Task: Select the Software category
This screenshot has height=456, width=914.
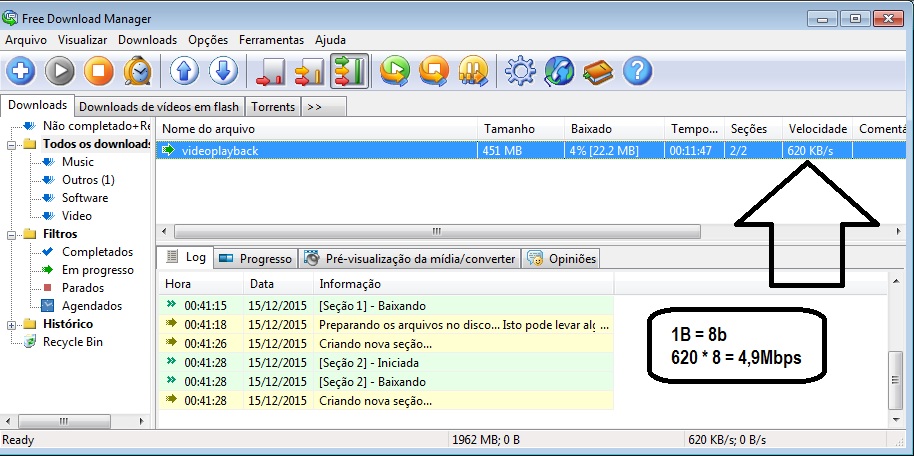Action: point(85,198)
